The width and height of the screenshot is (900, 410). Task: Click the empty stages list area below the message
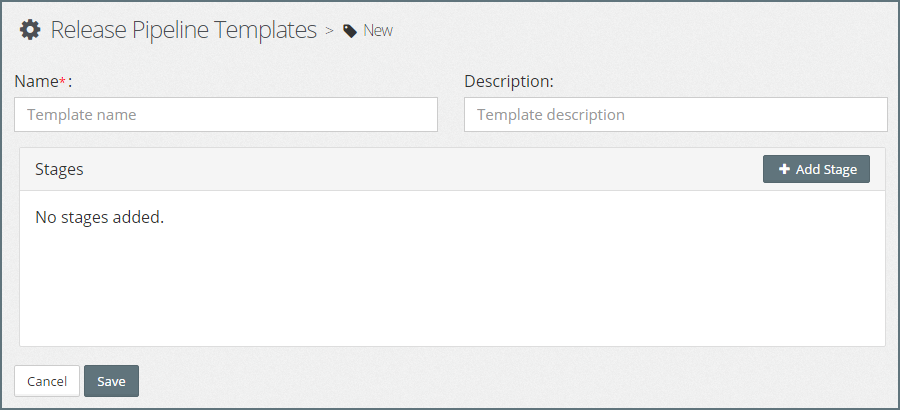(x=450, y=290)
